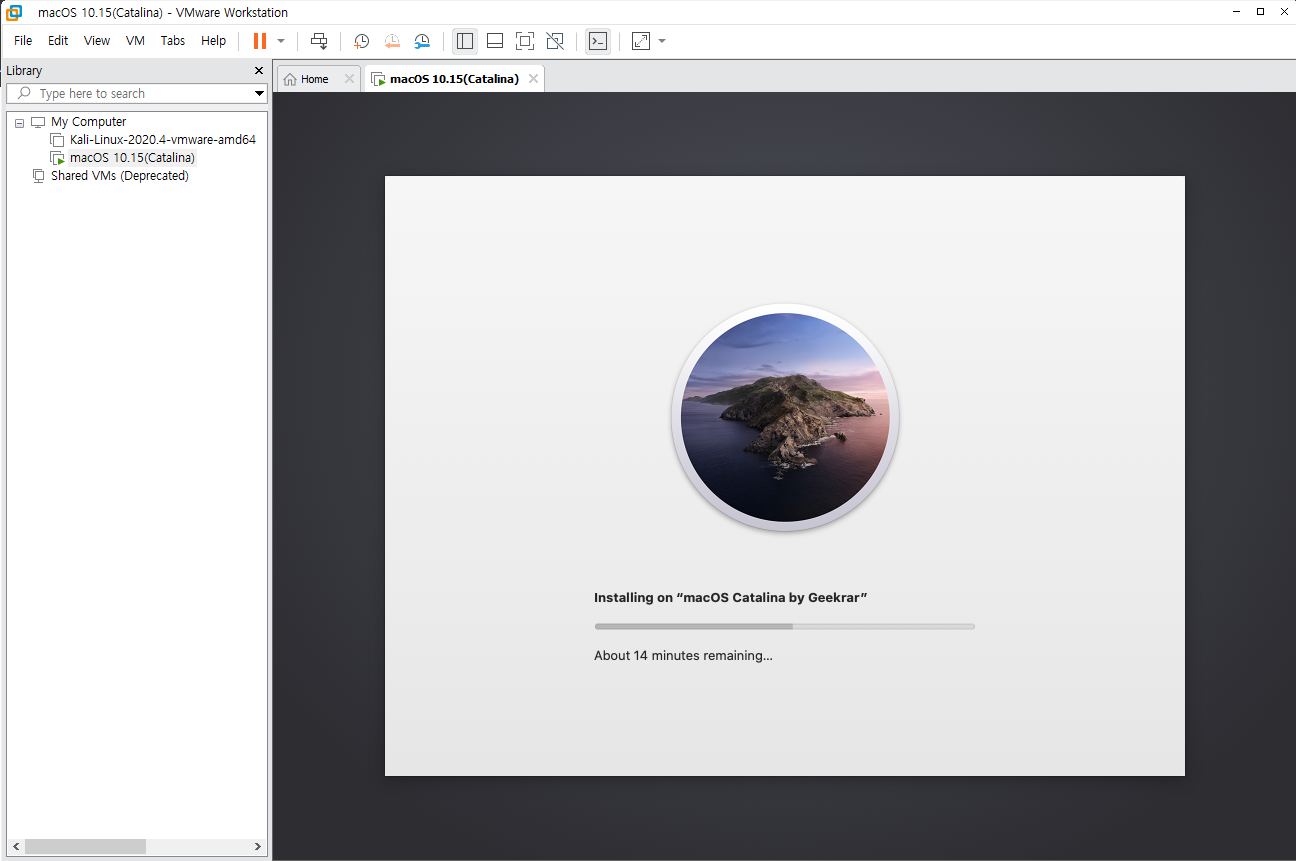The width and height of the screenshot is (1296, 861).
Task: Open the power options dropdown beside Pause
Action: coord(281,41)
